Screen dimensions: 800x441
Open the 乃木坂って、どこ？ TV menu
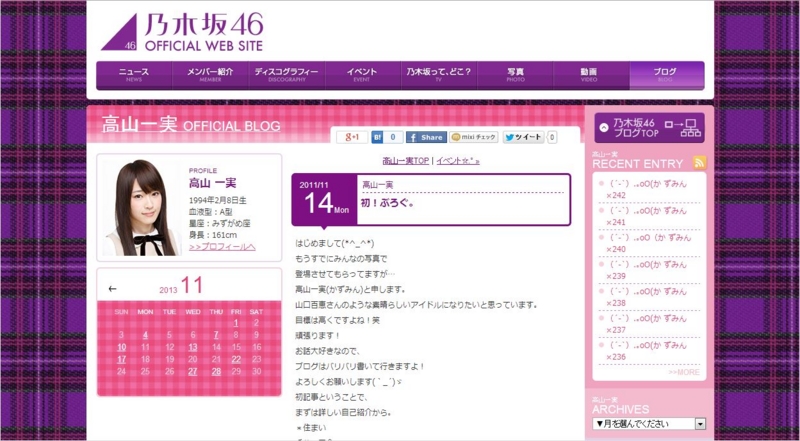tap(439, 76)
